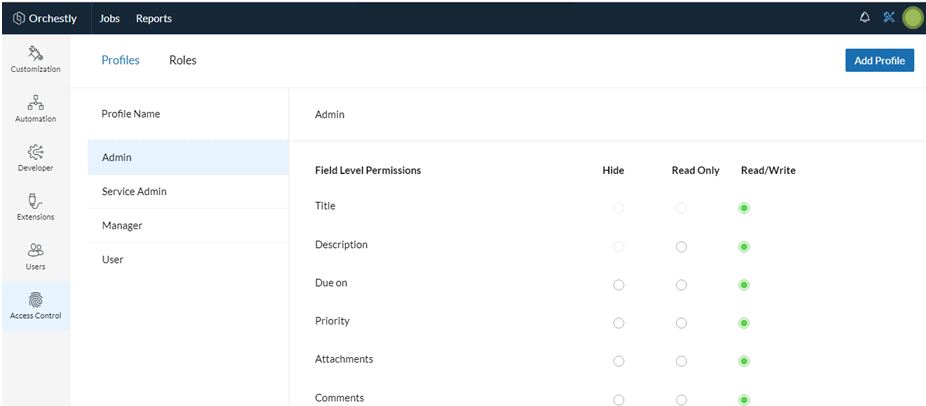Image resolution: width=926 pixels, height=406 pixels.
Task: Click the setup tools icon beside bell
Action: point(889,17)
